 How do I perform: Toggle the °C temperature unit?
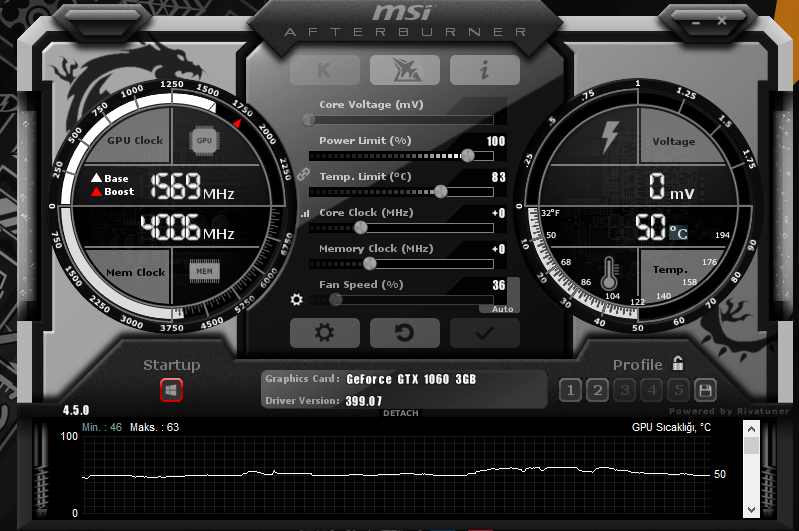pos(678,233)
